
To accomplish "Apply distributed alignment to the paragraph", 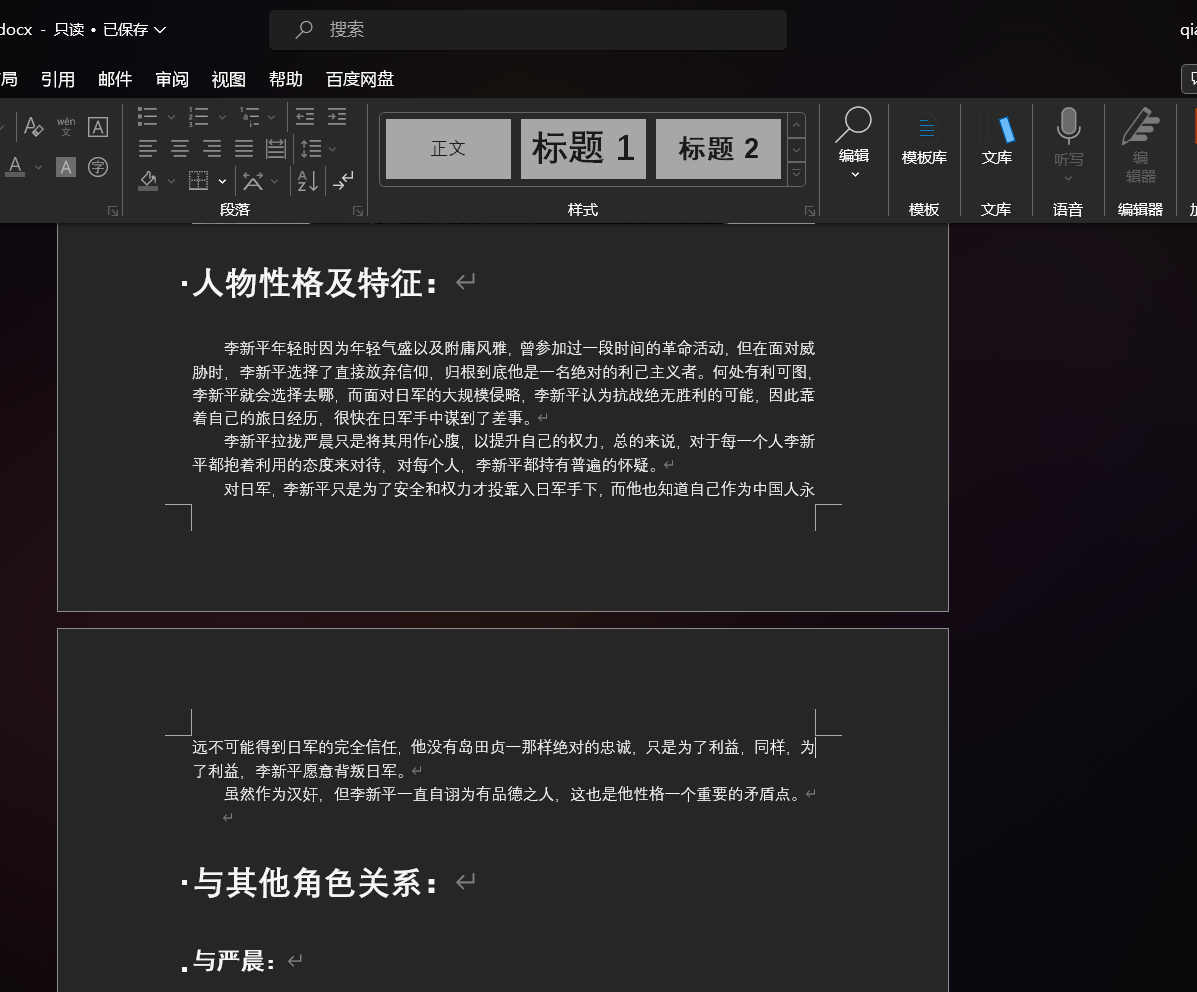I will pyautogui.click(x=276, y=148).
